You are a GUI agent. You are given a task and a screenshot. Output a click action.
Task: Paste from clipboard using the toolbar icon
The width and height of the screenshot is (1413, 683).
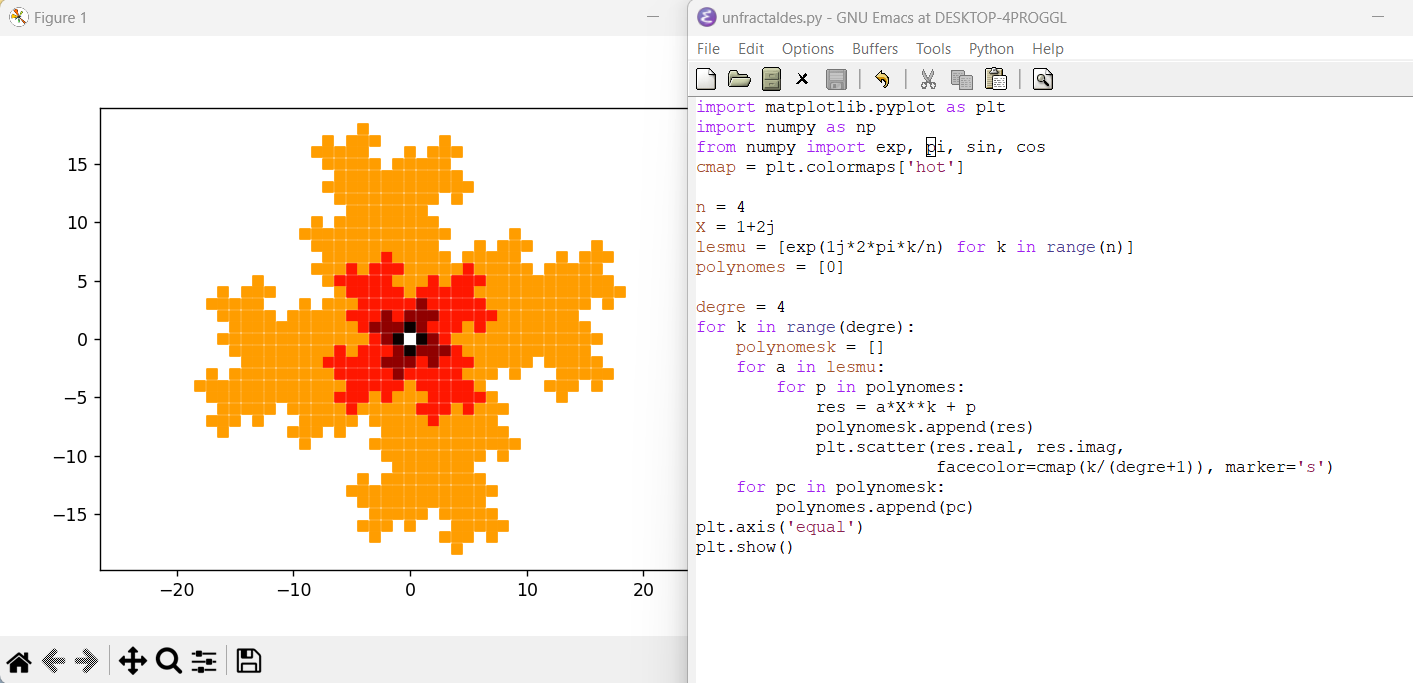[995, 79]
